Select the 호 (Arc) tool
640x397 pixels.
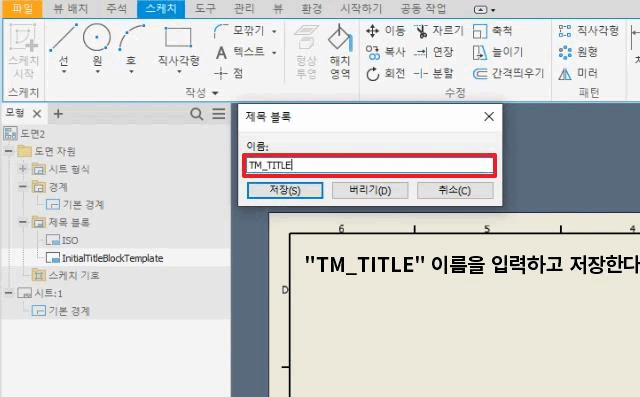pos(131,45)
